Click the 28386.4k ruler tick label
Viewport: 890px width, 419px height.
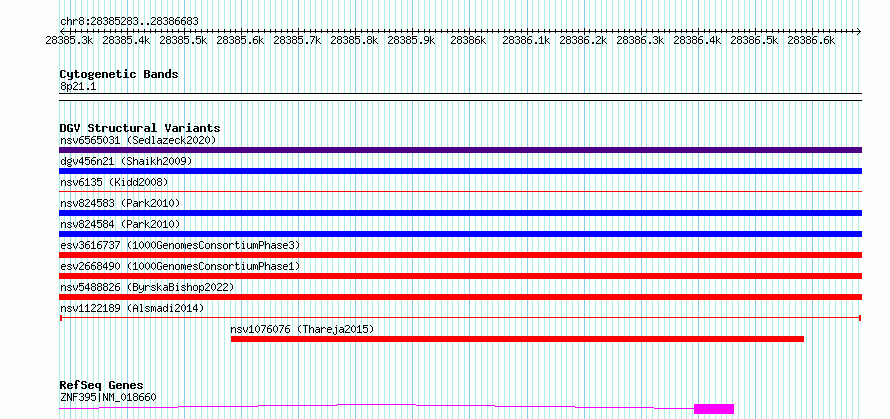tap(697, 40)
